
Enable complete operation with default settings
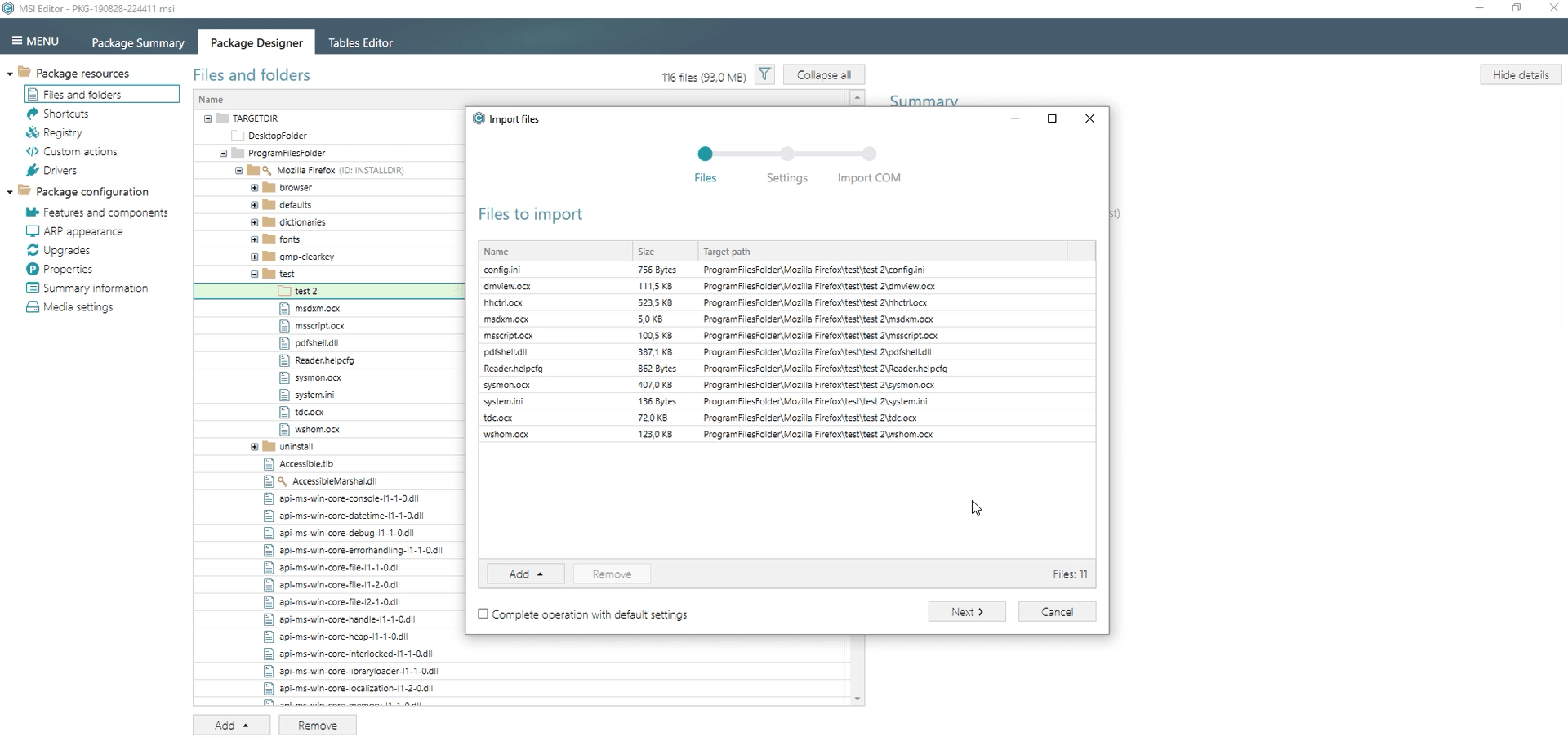pyautogui.click(x=483, y=614)
